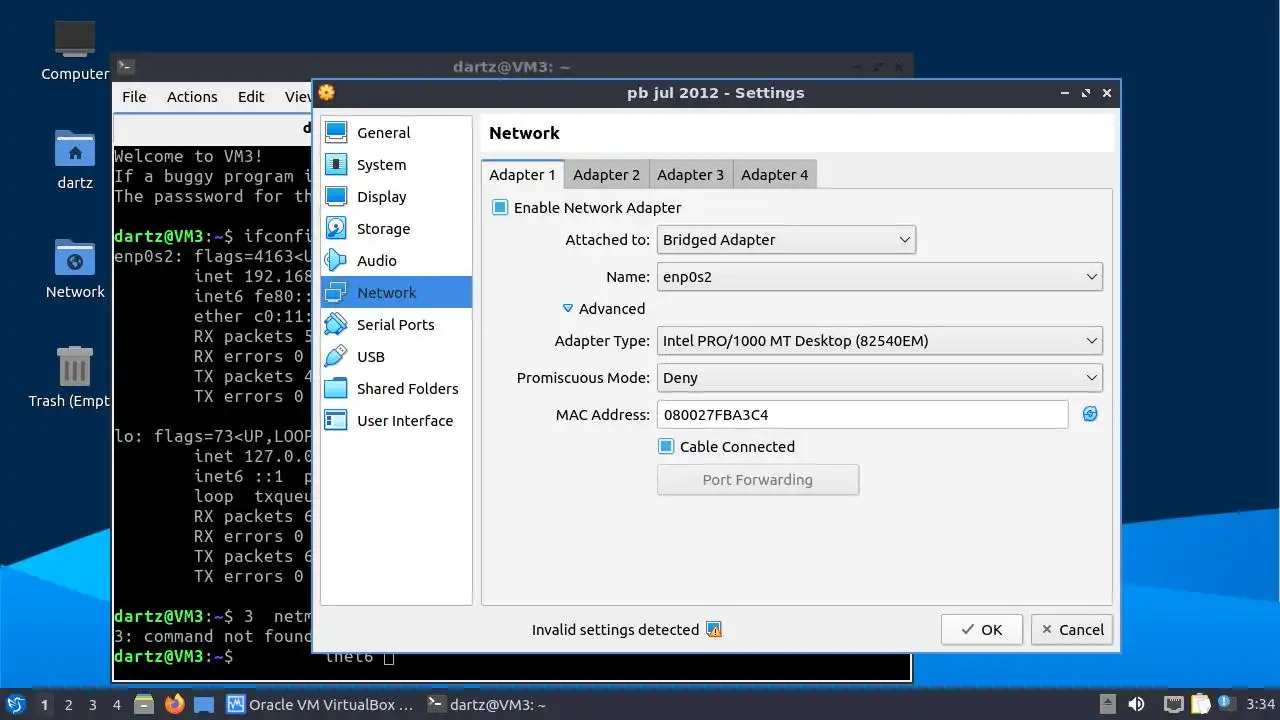
Task: Open the USB settings category
Action: [x=396, y=357]
